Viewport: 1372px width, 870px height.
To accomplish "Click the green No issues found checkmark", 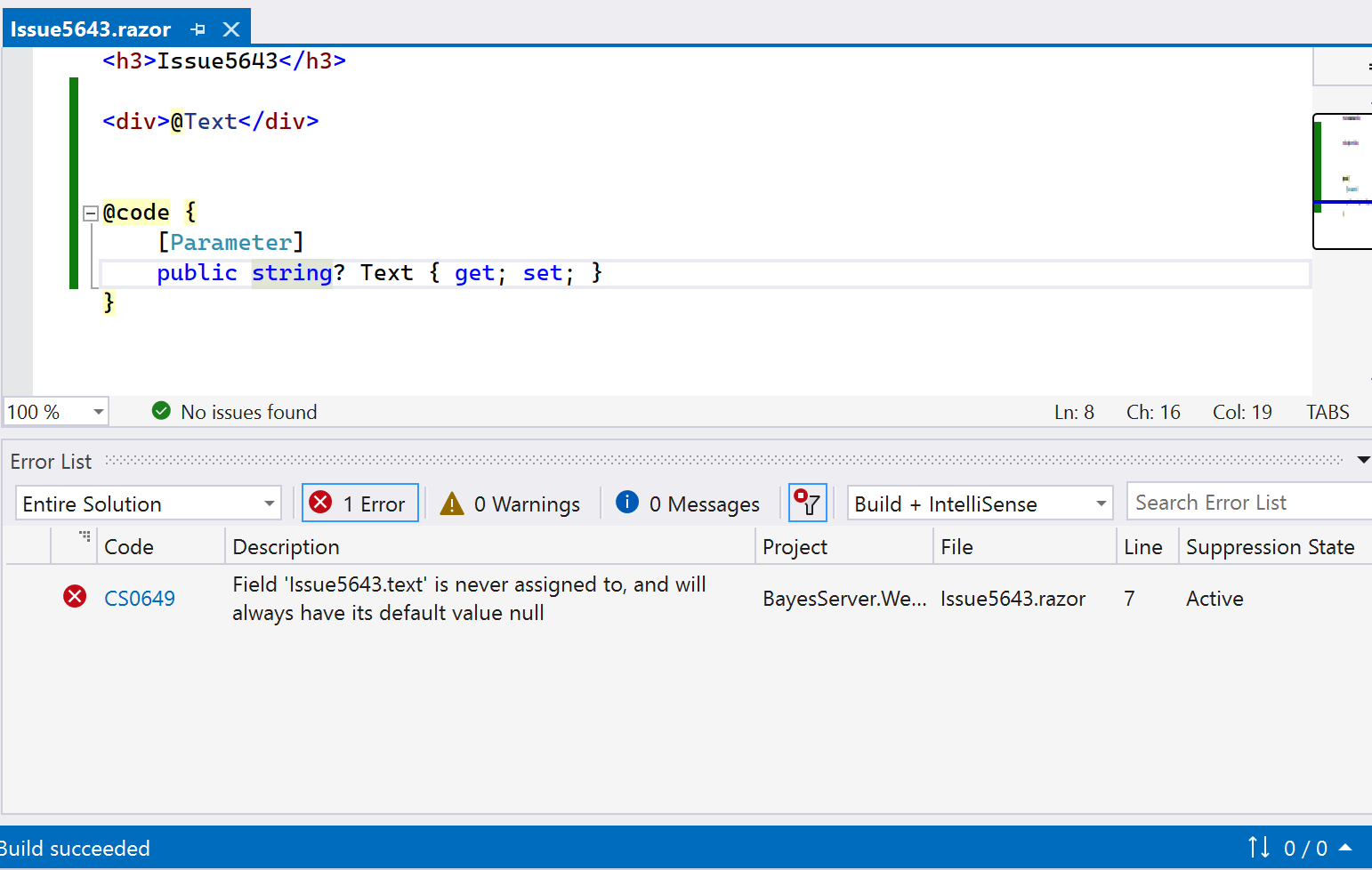I will tap(161, 411).
